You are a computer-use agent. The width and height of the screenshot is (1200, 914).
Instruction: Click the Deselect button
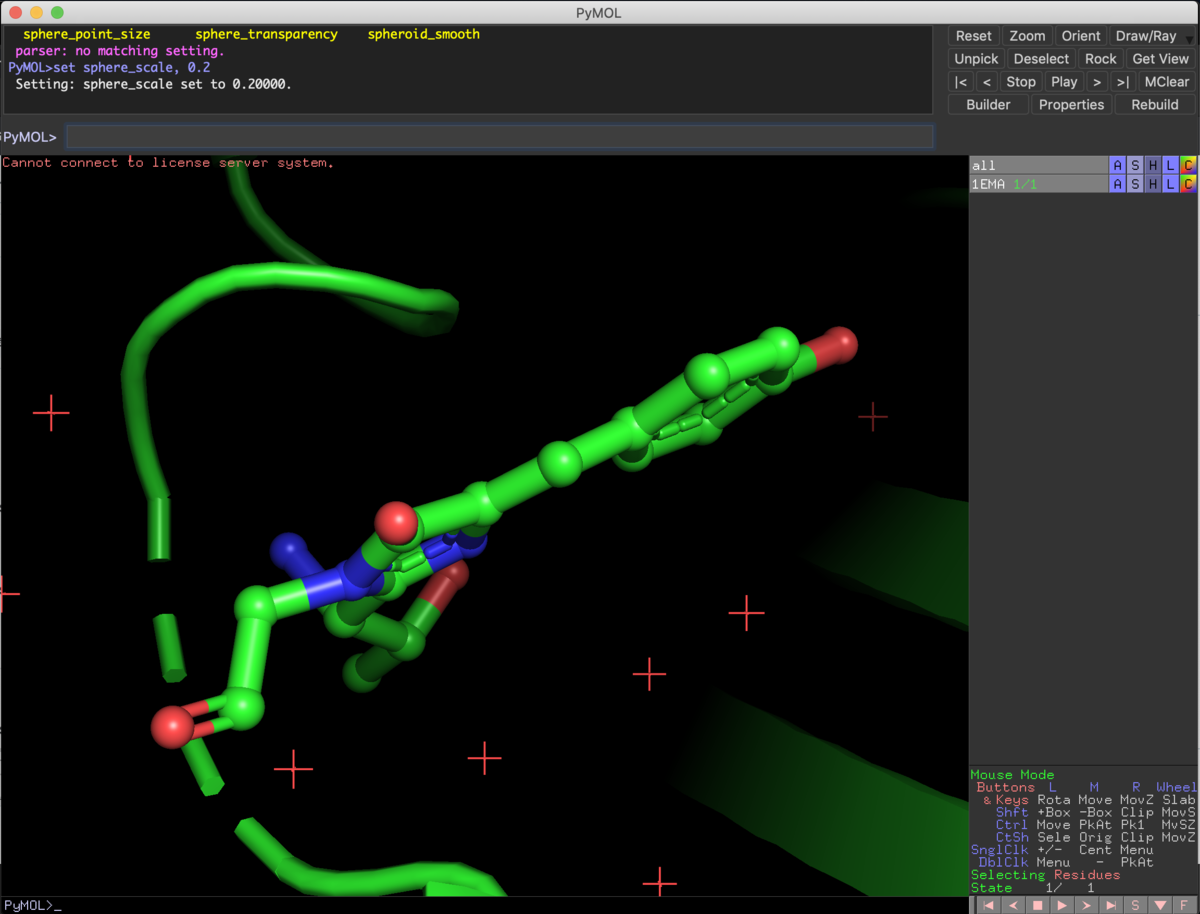click(x=1041, y=59)
